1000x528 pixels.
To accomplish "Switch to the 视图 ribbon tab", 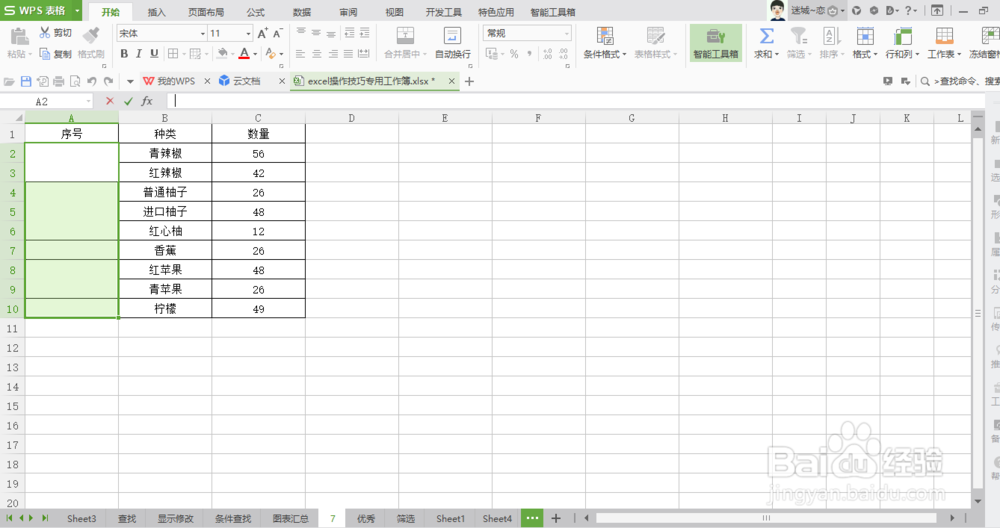I will [394, 12].
